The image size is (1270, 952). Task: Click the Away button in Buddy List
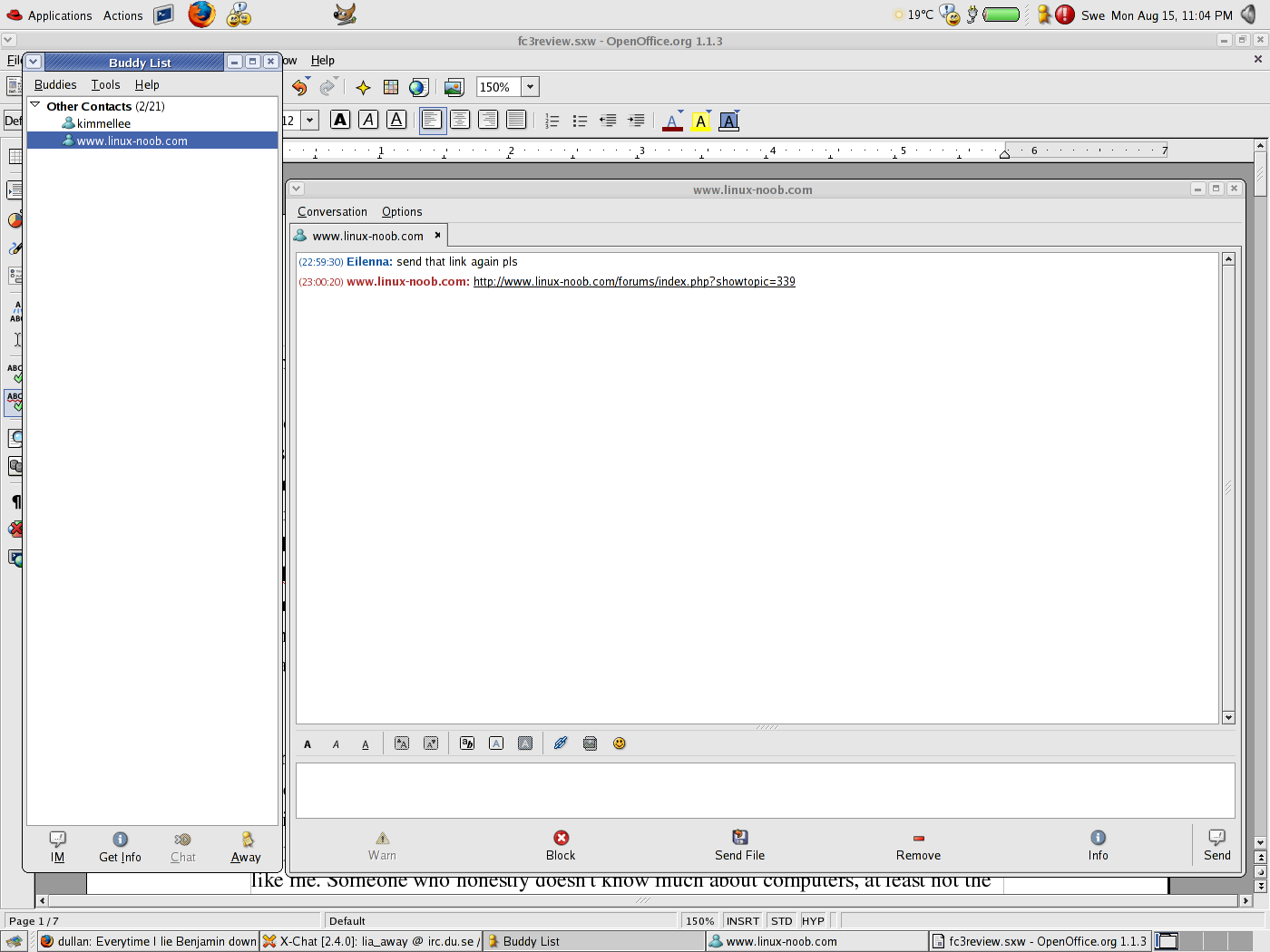point(246,847)
